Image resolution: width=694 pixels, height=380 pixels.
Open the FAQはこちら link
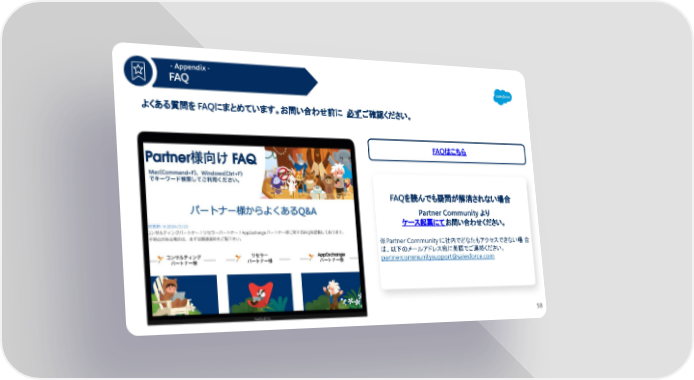[x=449, y=152]
